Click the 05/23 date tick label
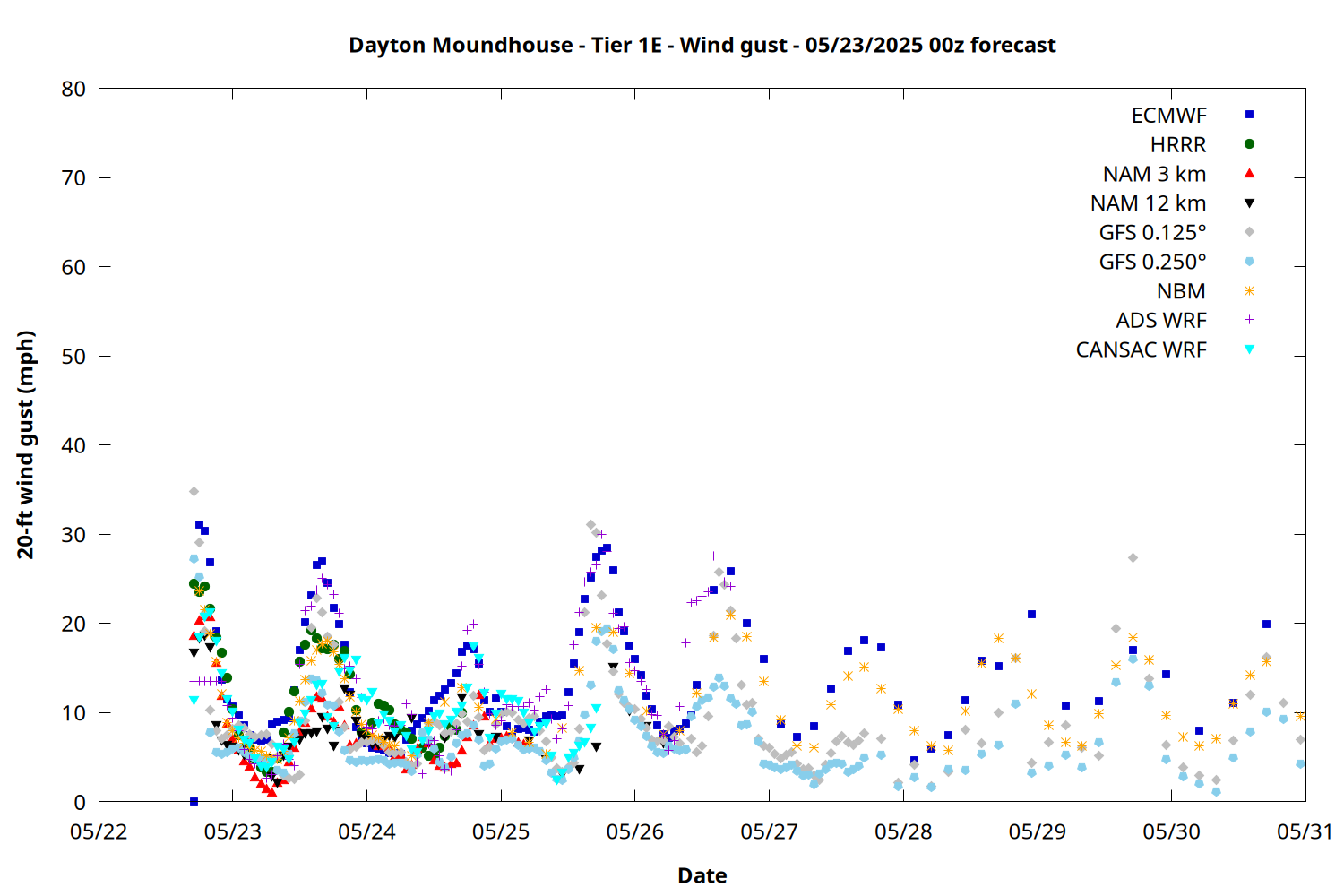 pos(232,831)
